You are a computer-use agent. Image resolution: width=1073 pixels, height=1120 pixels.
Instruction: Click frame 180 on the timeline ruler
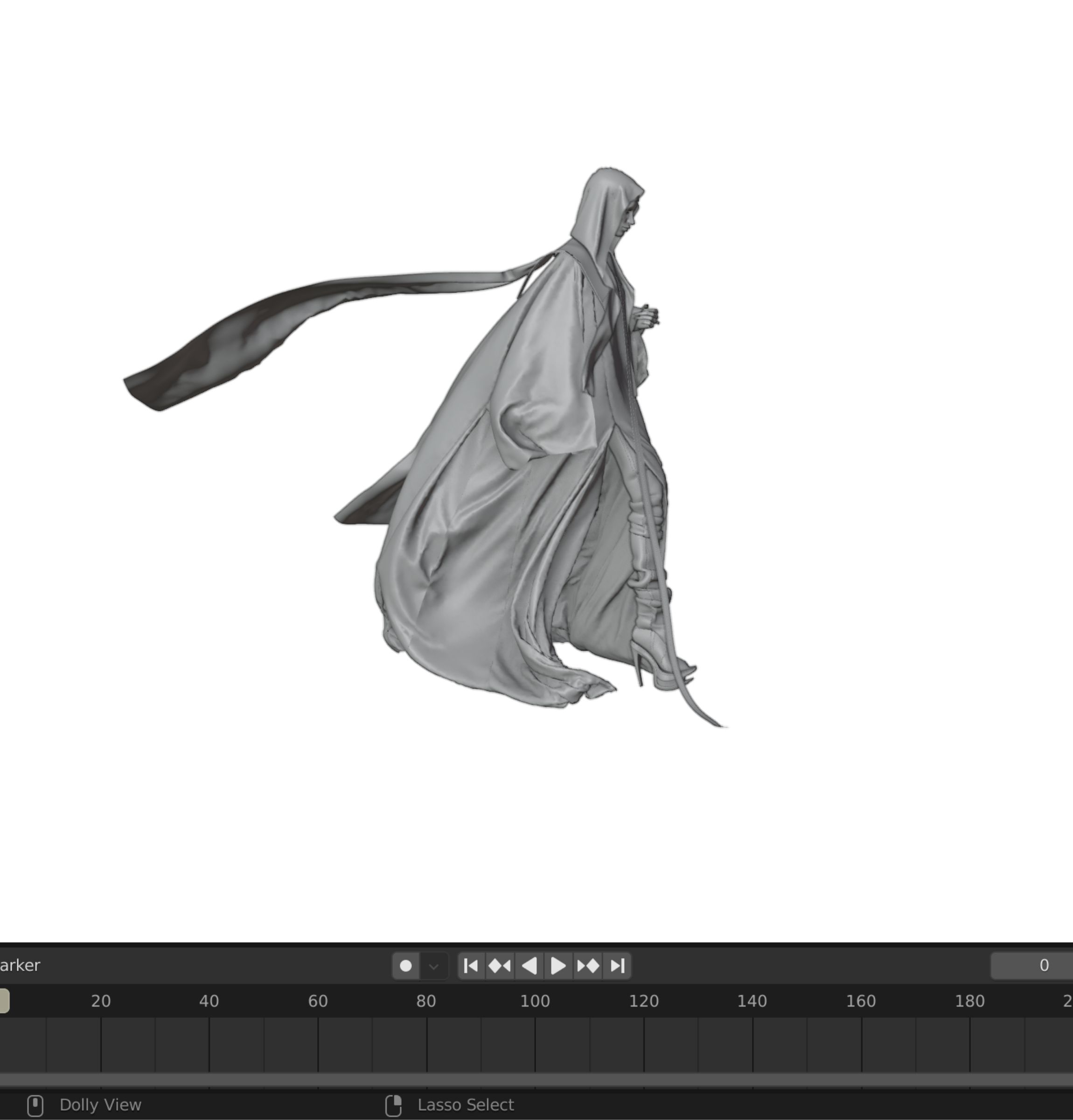click(969, 1001)
